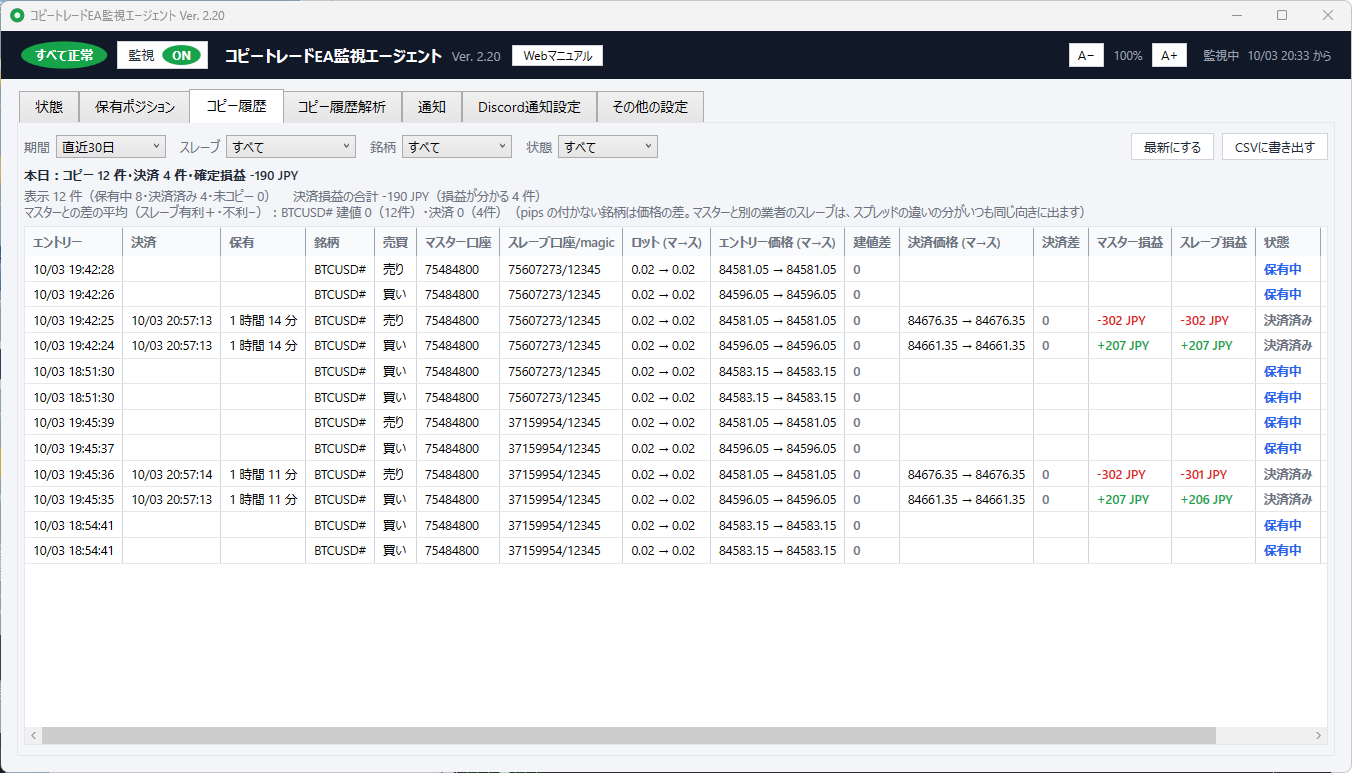Expand the 状態 filter dropdown above the table
1352x773 pixels.
pyautogui.click(x=607, y=147)
